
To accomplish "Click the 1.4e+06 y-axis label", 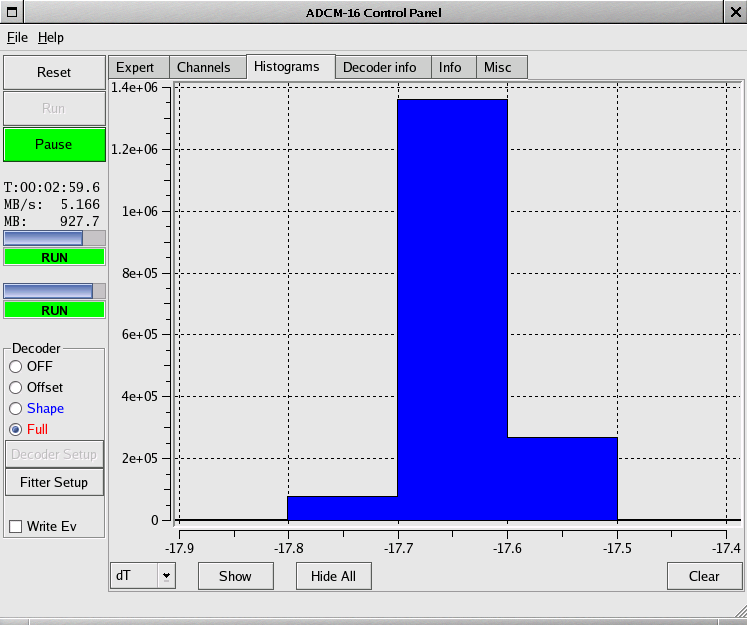I will [134, 87].
